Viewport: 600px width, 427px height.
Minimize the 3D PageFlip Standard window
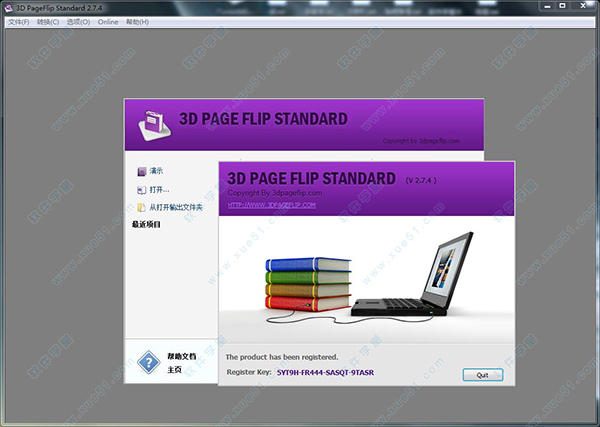[548, 6]
